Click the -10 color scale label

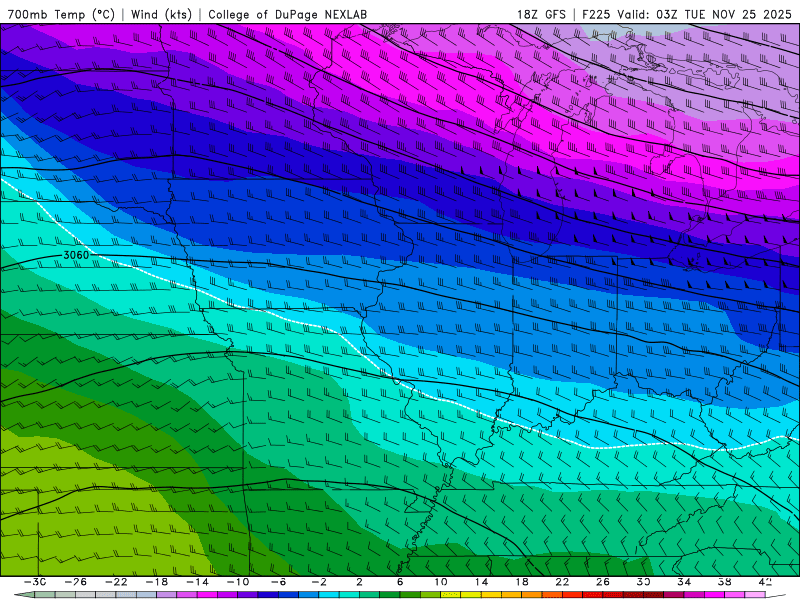[238, 582]
